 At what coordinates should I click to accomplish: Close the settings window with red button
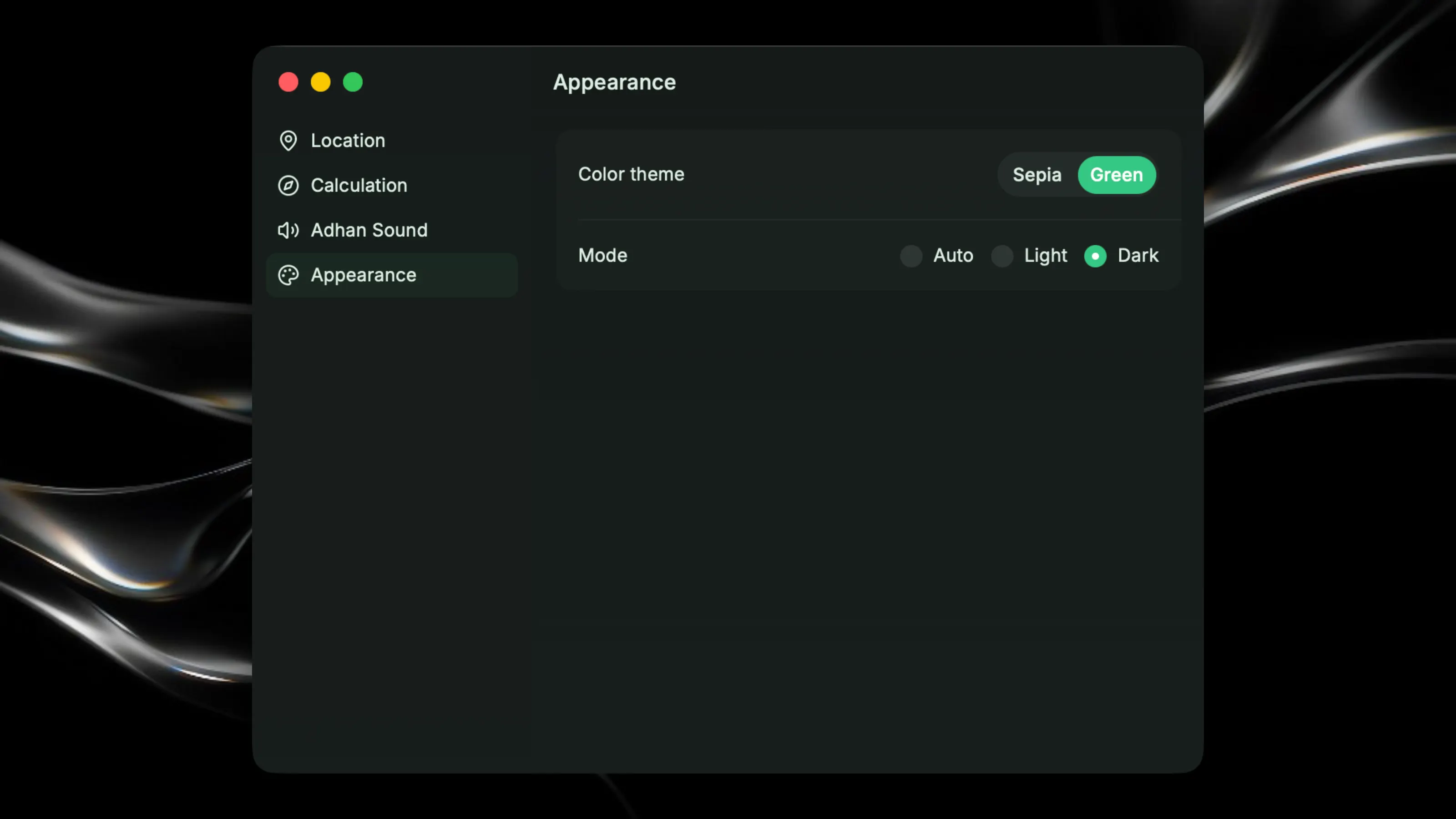pyautogui.click(x=288, y=82)
